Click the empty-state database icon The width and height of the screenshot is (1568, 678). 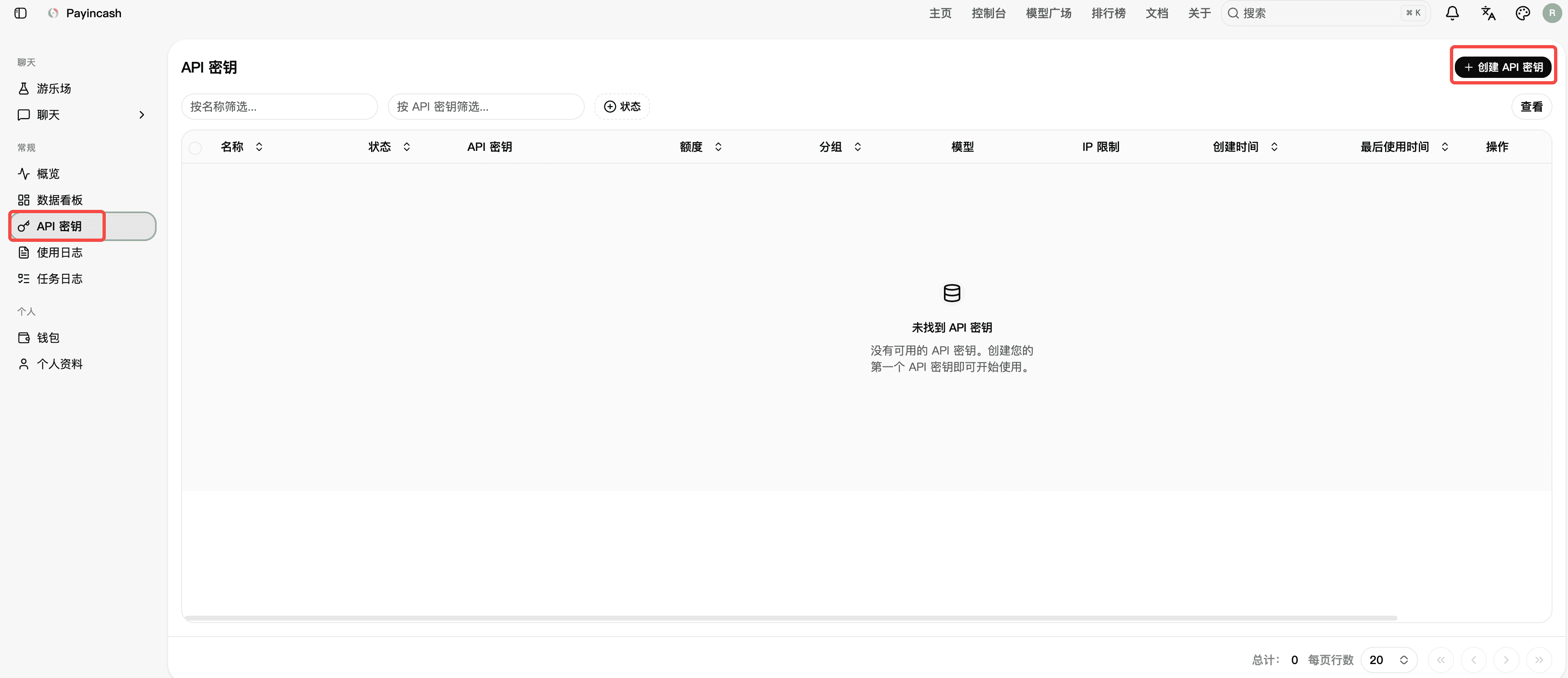tap(952, 293)
